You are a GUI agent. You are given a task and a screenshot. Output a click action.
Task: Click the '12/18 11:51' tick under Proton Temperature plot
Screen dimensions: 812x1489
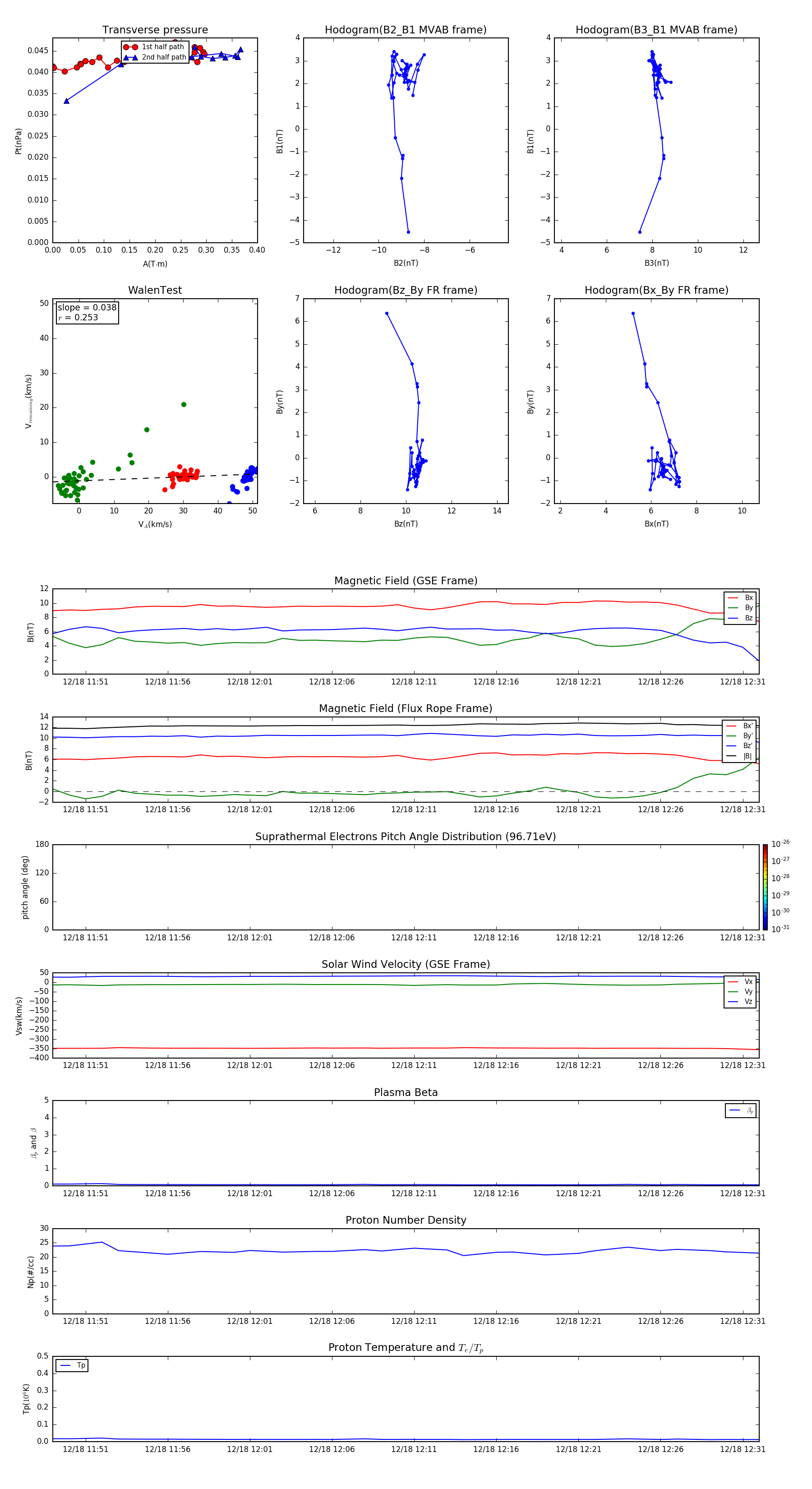point(86,1449)
